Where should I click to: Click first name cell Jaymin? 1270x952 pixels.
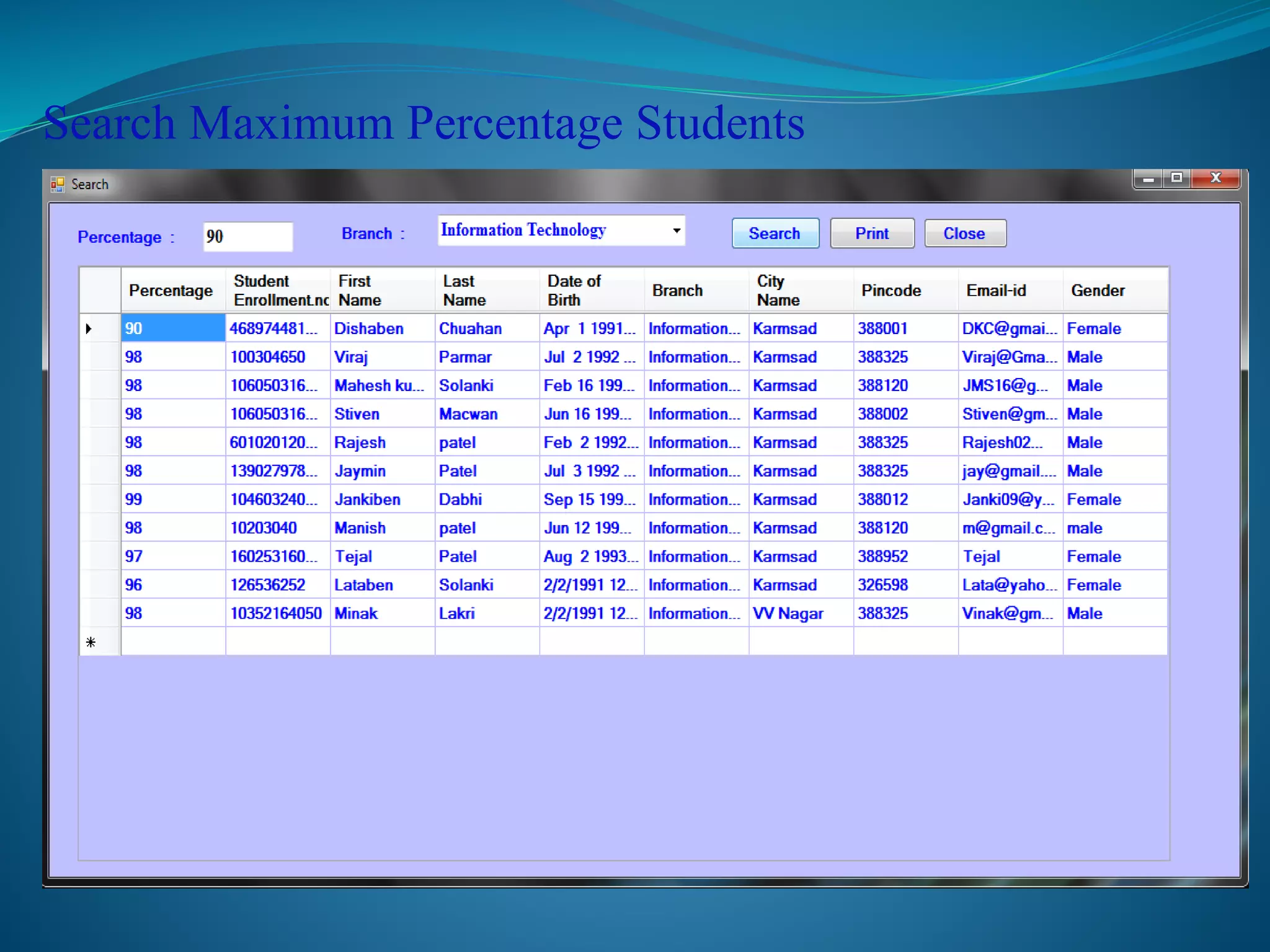[x=383, y=471]
